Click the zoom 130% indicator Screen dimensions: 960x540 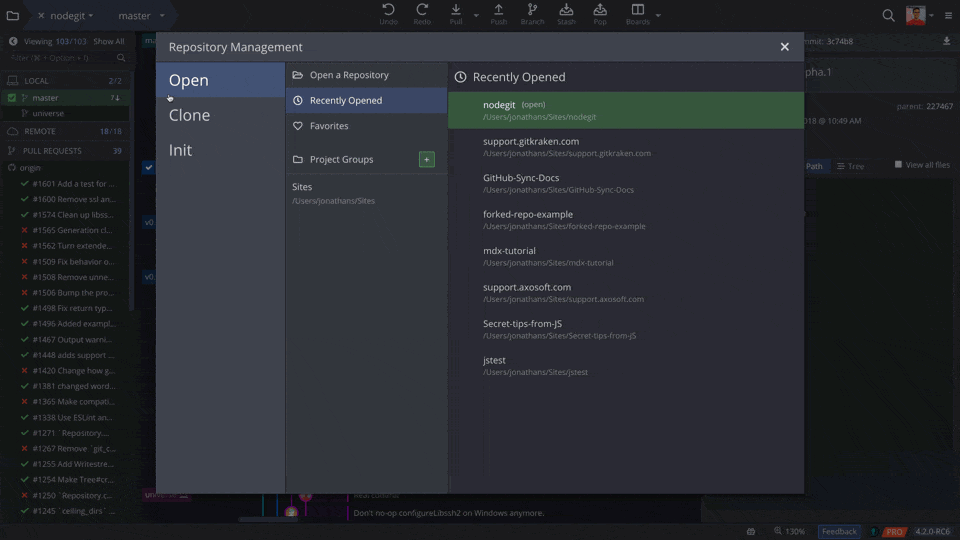789,531
